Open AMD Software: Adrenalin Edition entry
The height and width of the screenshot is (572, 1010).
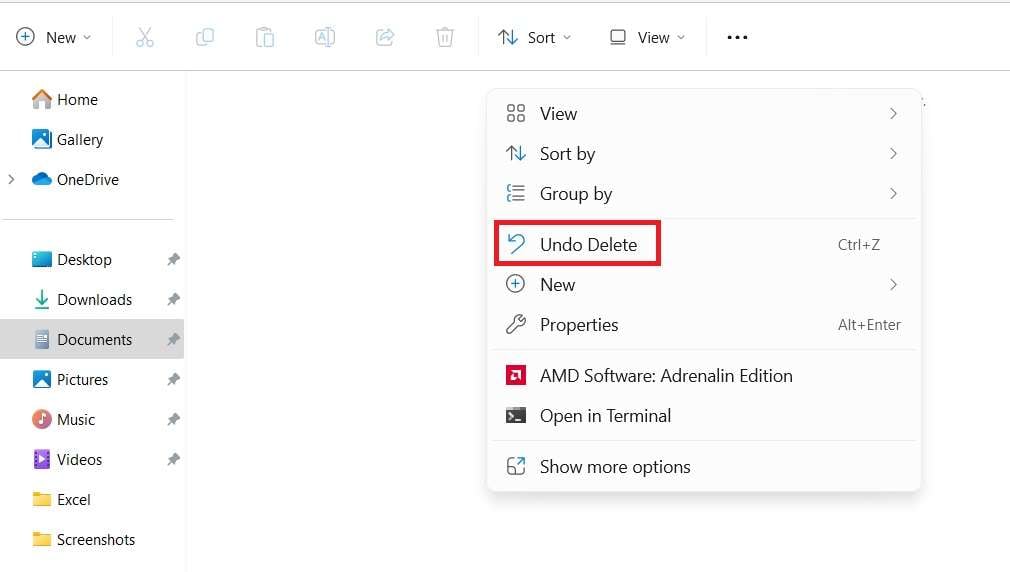[x=703, y=376]
